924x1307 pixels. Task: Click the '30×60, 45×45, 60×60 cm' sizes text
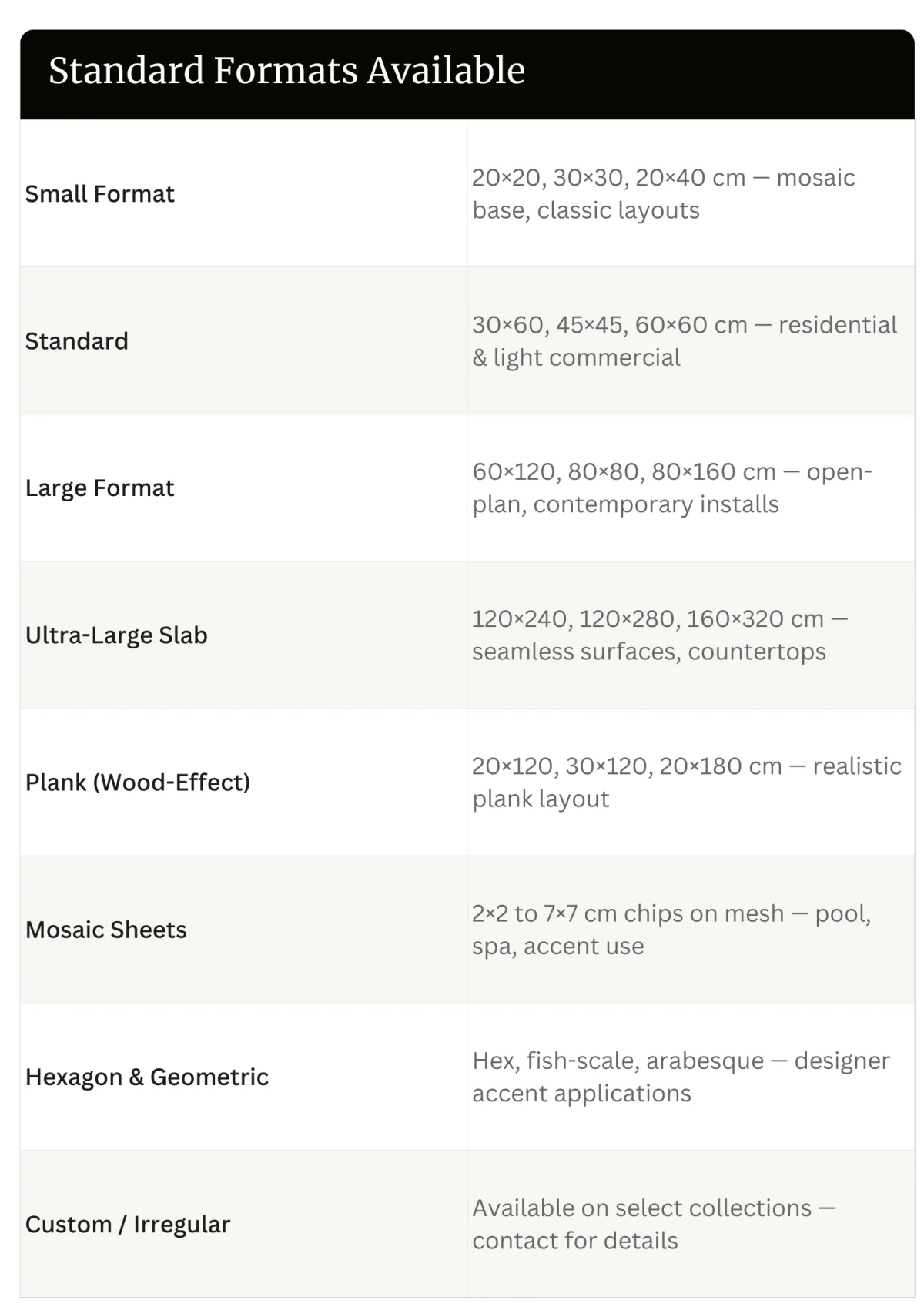(609, 324)
